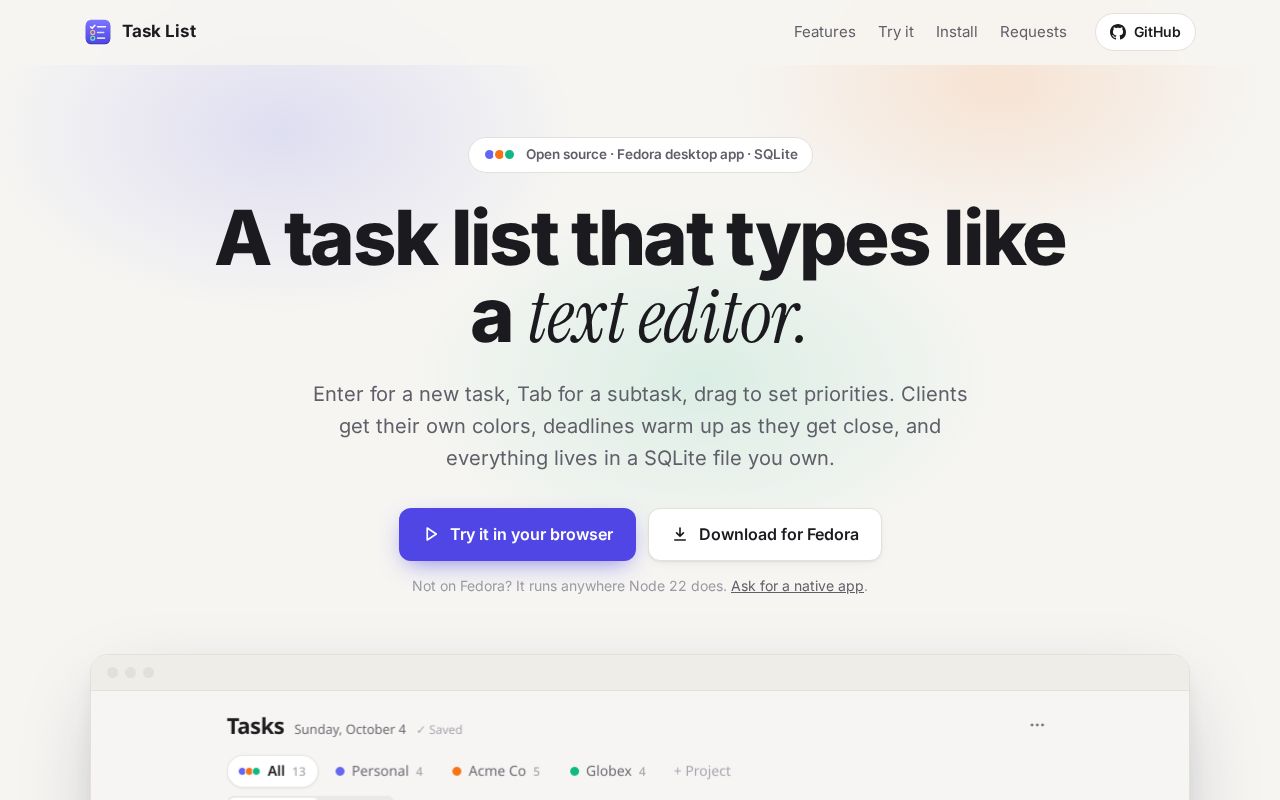Viewport: 1280px width, 800px height.
Task: Follow the Ask for a native app link
Action: coord(797,586)
